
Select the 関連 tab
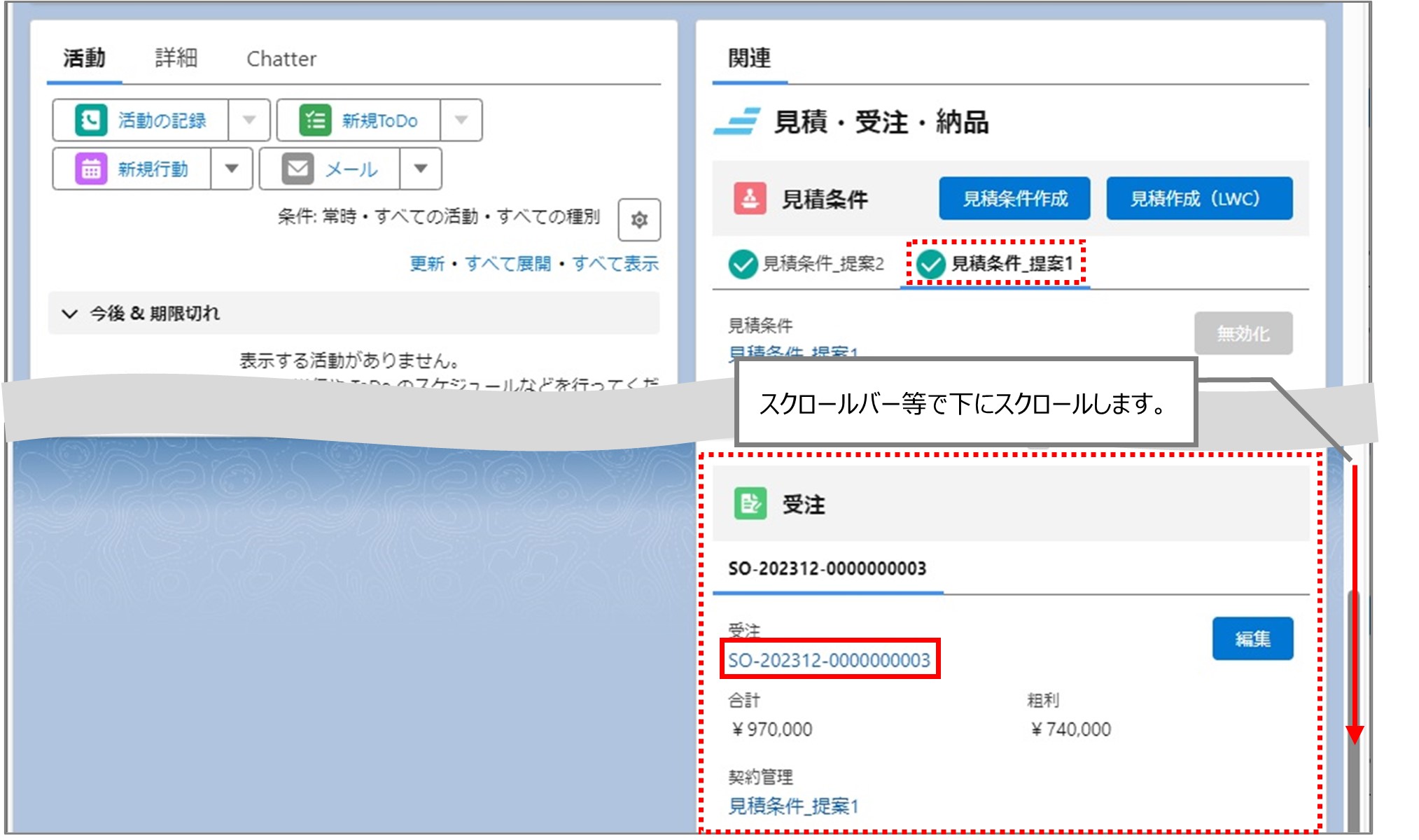coord(749,58)
